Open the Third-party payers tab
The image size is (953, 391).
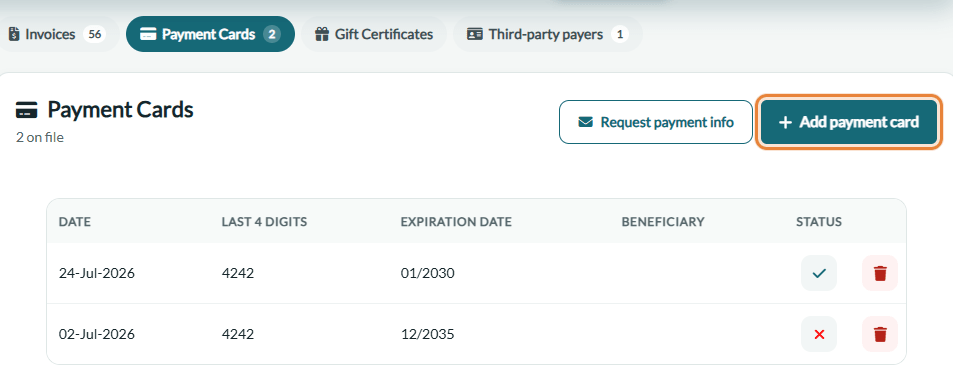548,34
